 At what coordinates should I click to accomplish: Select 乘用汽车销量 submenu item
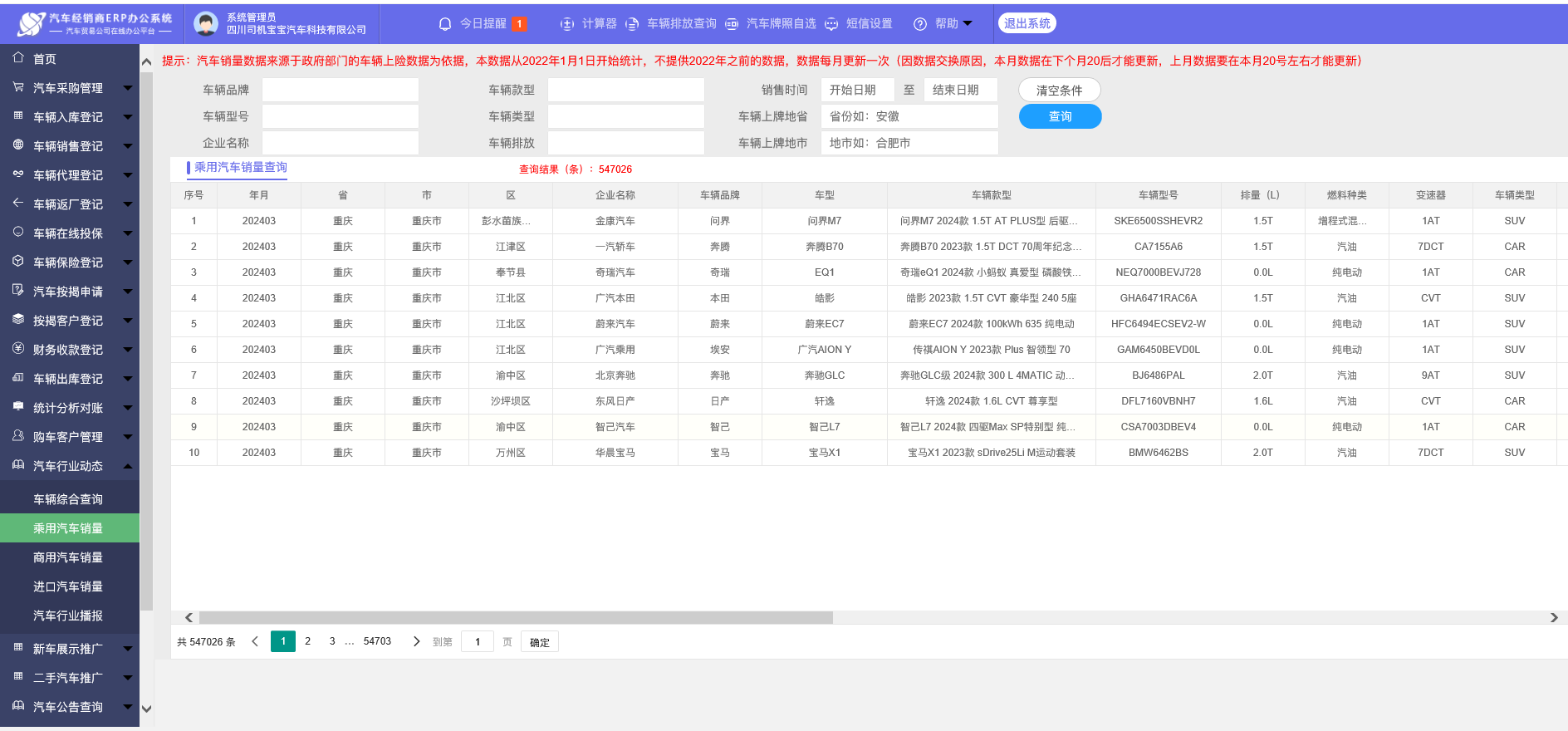[70, 528]
